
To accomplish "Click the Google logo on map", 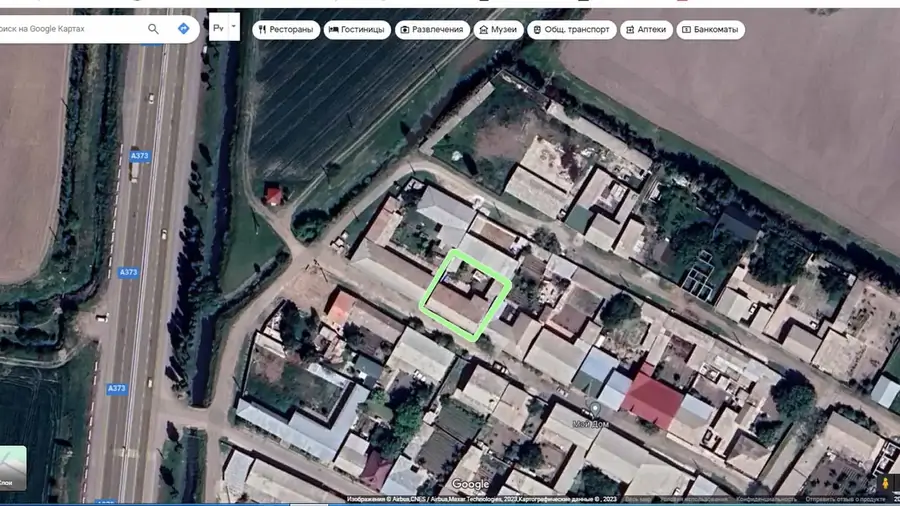I will [470, 485].
